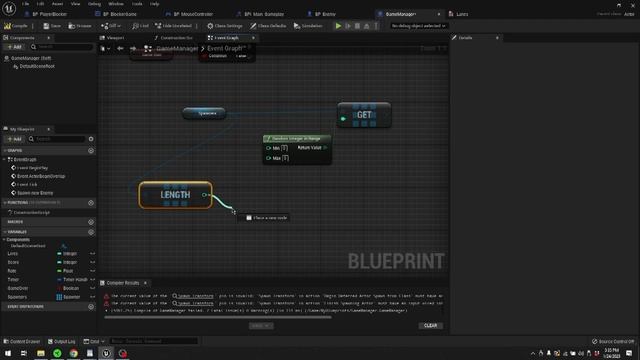Select ConstructionScript in Functions list

[31, 212]
